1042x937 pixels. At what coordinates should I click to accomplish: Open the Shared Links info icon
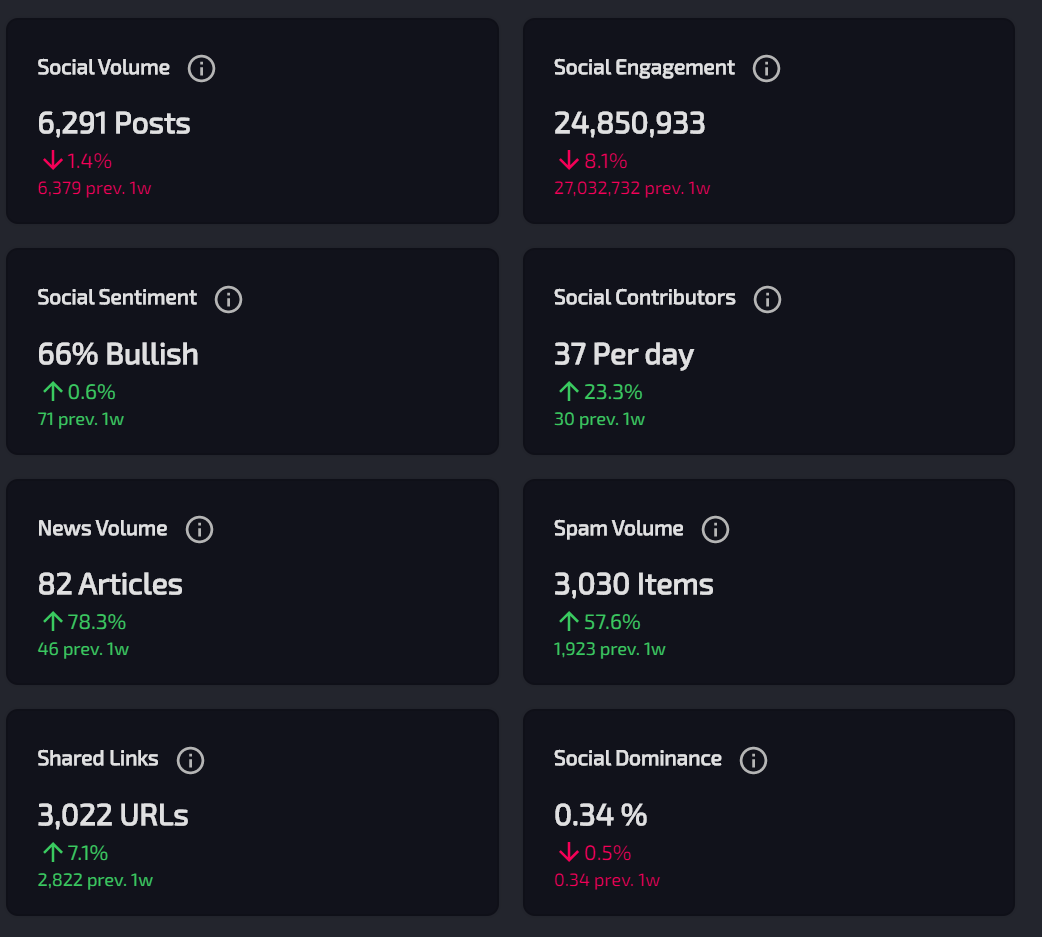click(x=191, y=760)
